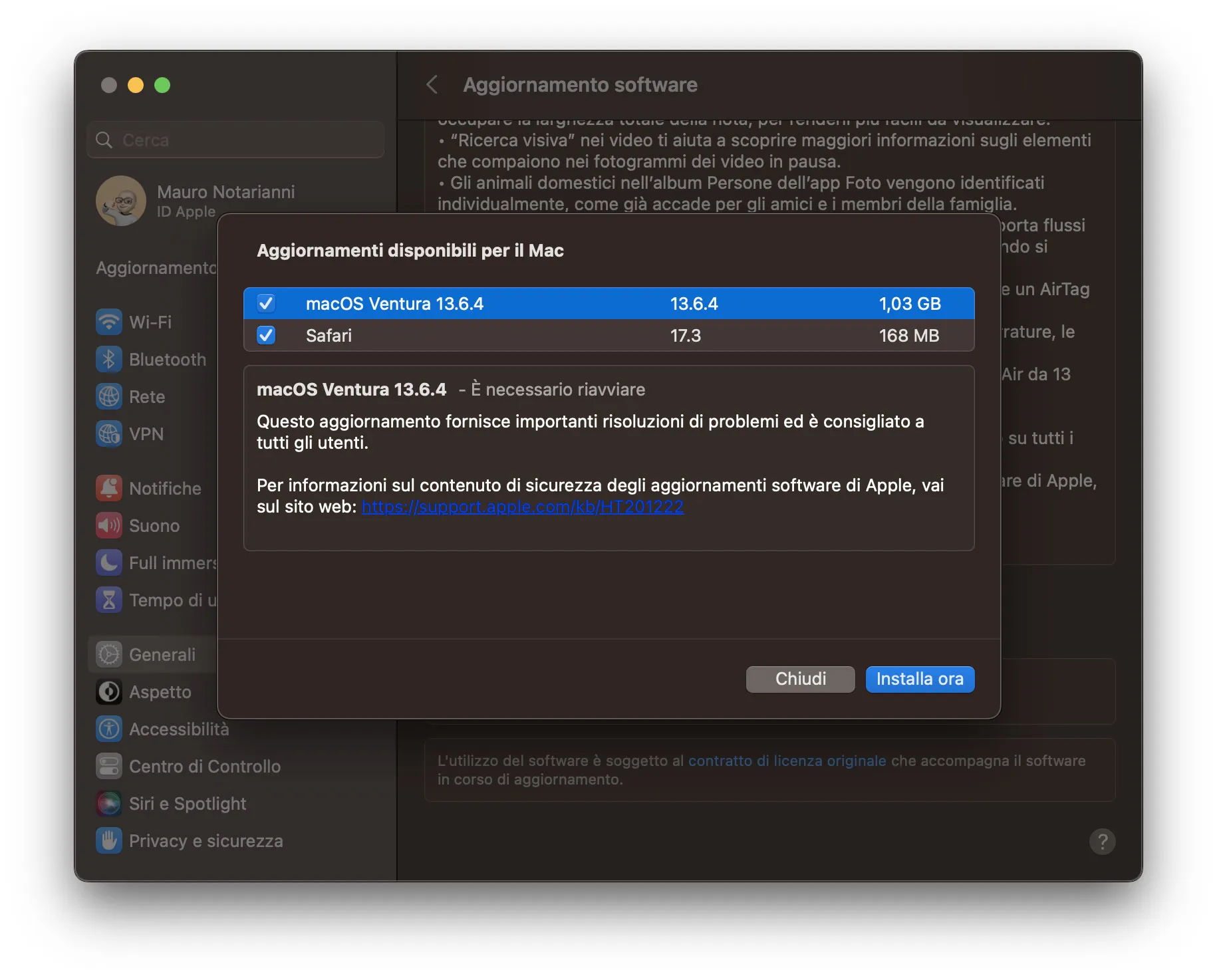Click the Centro di Controllo icon
Viewport: 1217px width, 980px height.
click(x=109, y=767)
